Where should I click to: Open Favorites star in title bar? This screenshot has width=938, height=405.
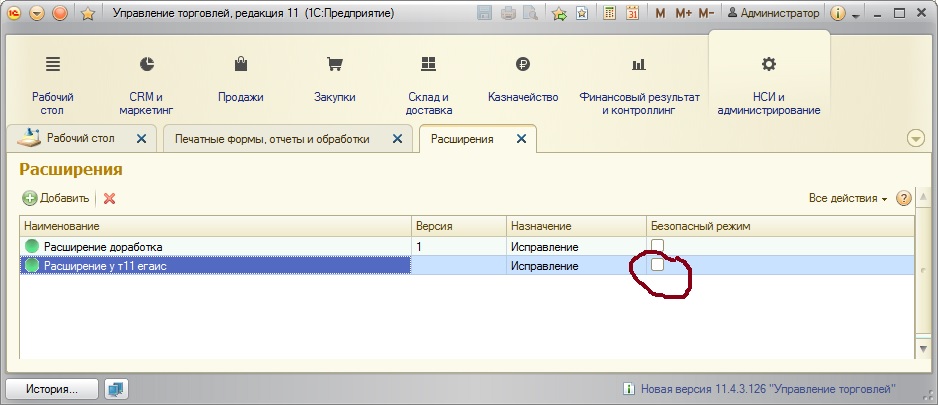pyautogui.click(x=88, y=14)
